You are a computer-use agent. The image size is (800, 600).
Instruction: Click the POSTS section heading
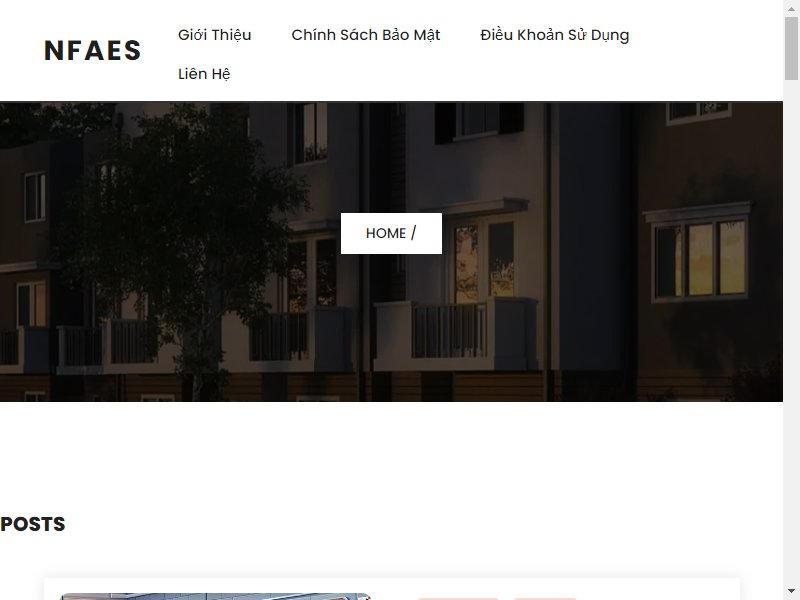33,524
